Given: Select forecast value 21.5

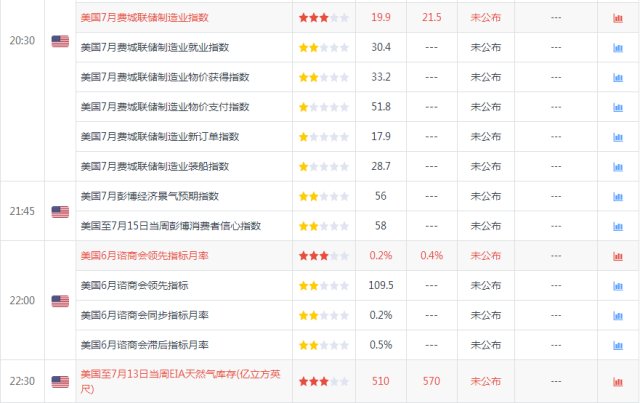Looking at the screenshot, I should [x=431, y=18].
